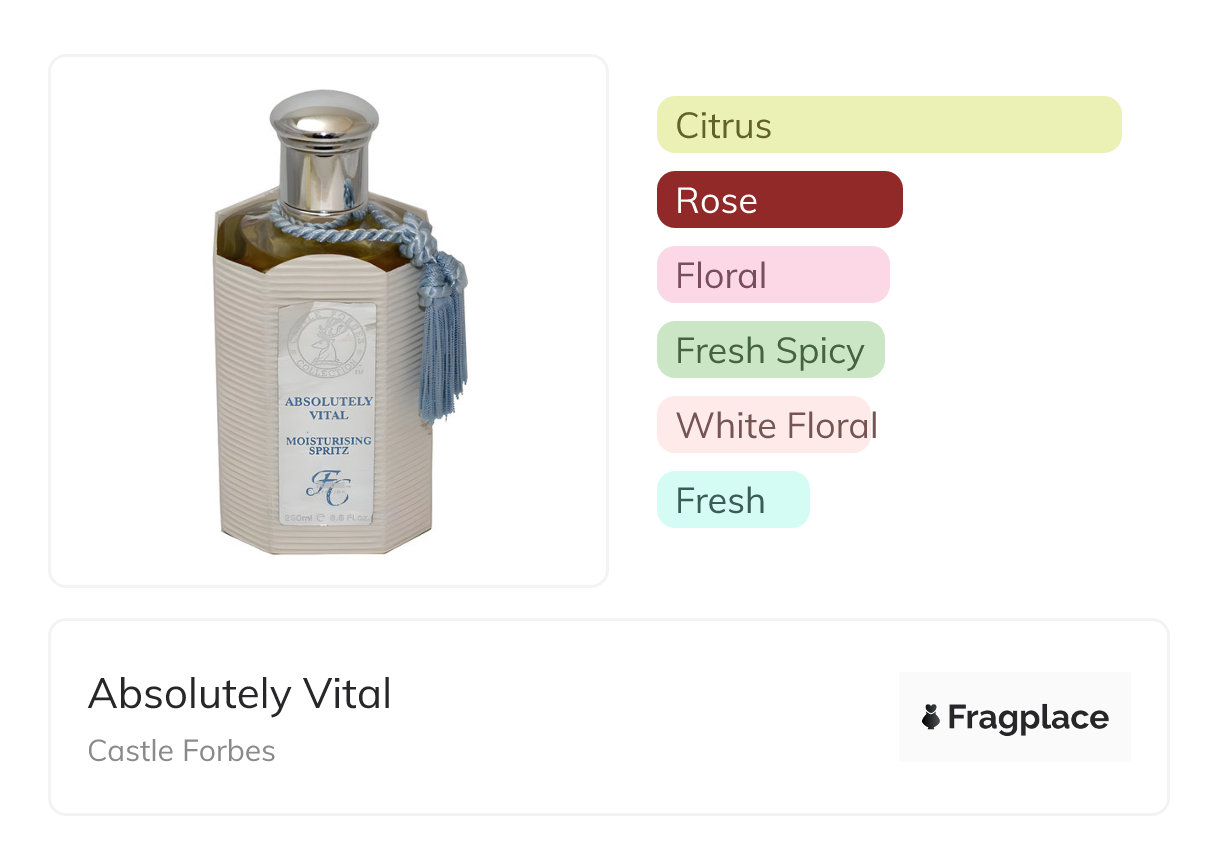This screenshot has width=1218, height=864.
Task: Click the 'Absolutely Vital' text on the bottle label
Action: point(328,407)
